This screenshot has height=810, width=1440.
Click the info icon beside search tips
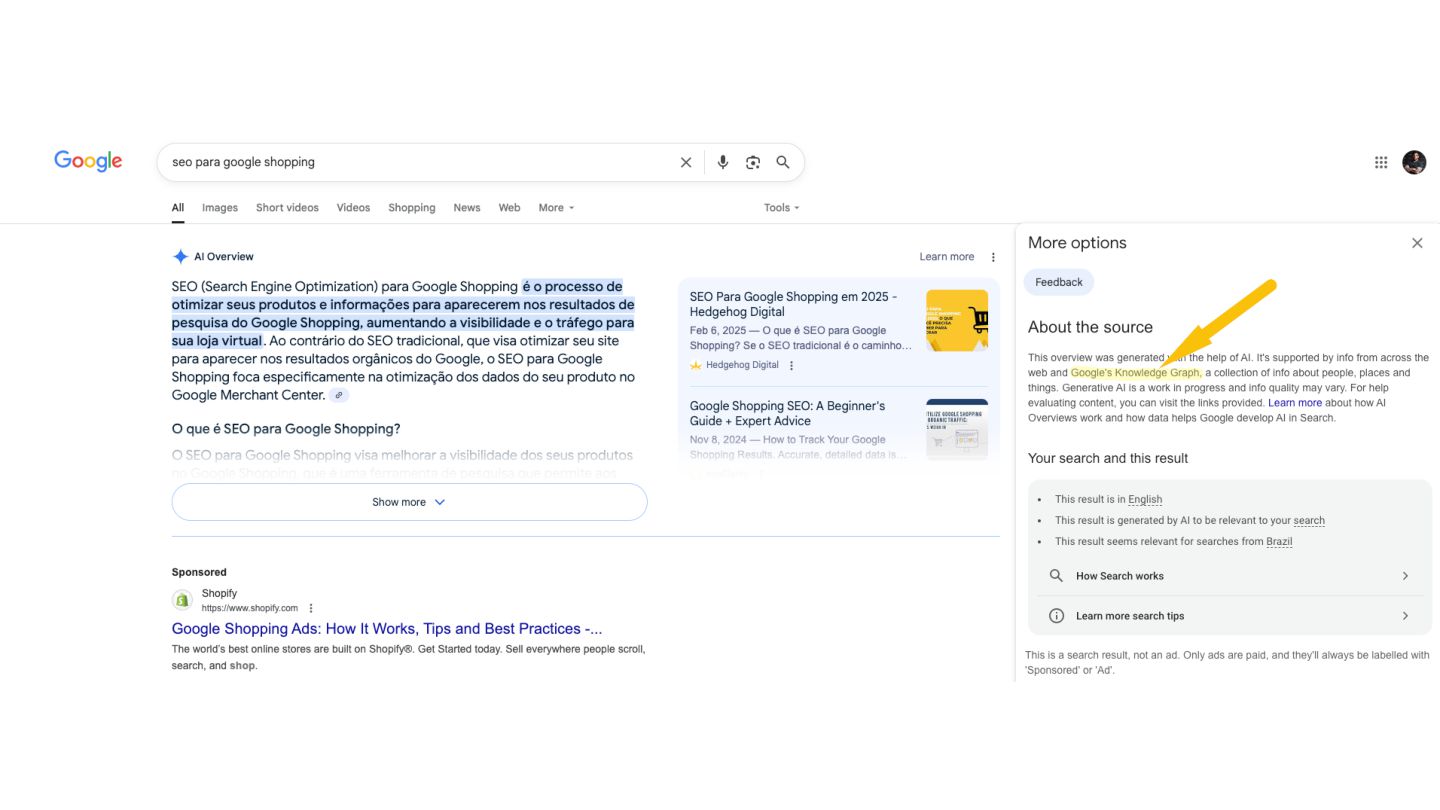pos(1056,616)
